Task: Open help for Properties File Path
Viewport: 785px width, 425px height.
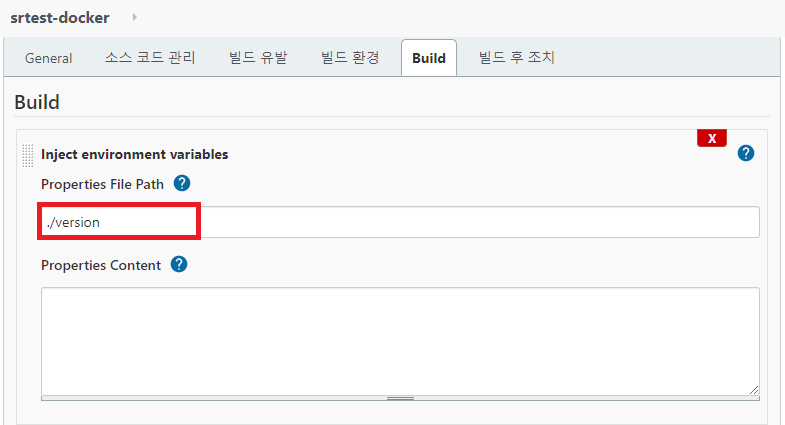Action: tap(182, 183)
